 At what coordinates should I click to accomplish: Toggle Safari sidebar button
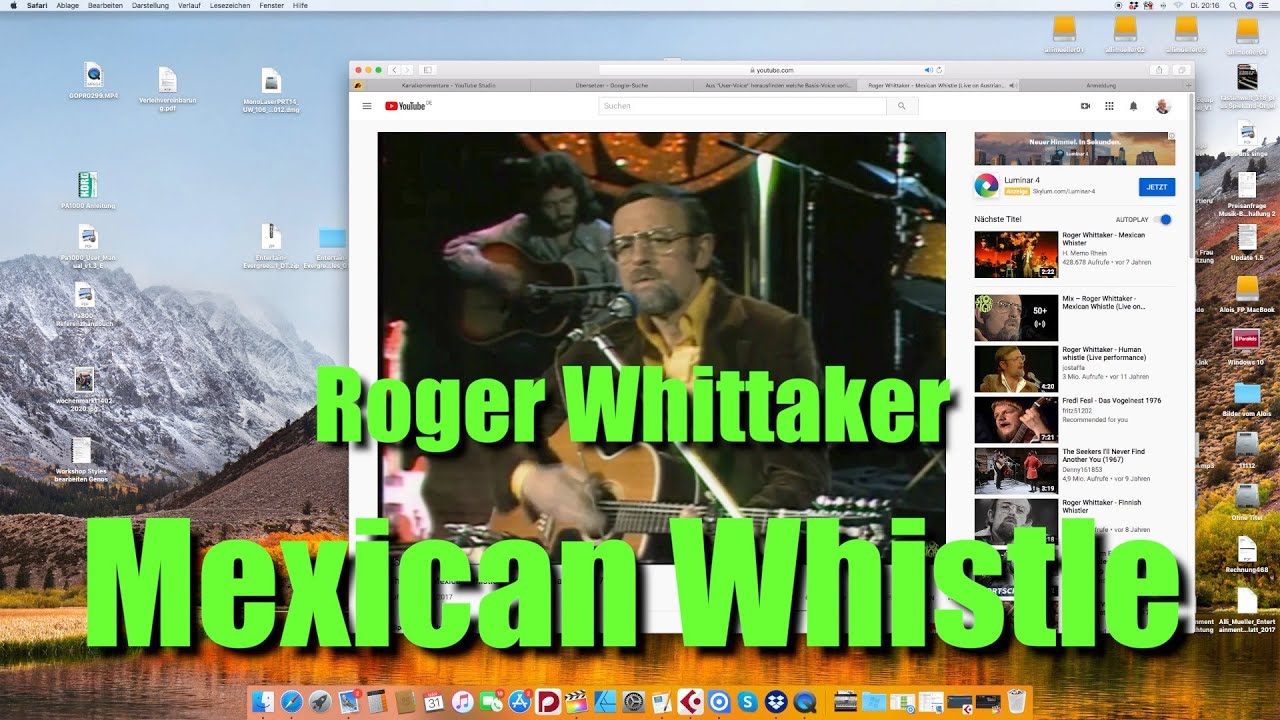428,70
